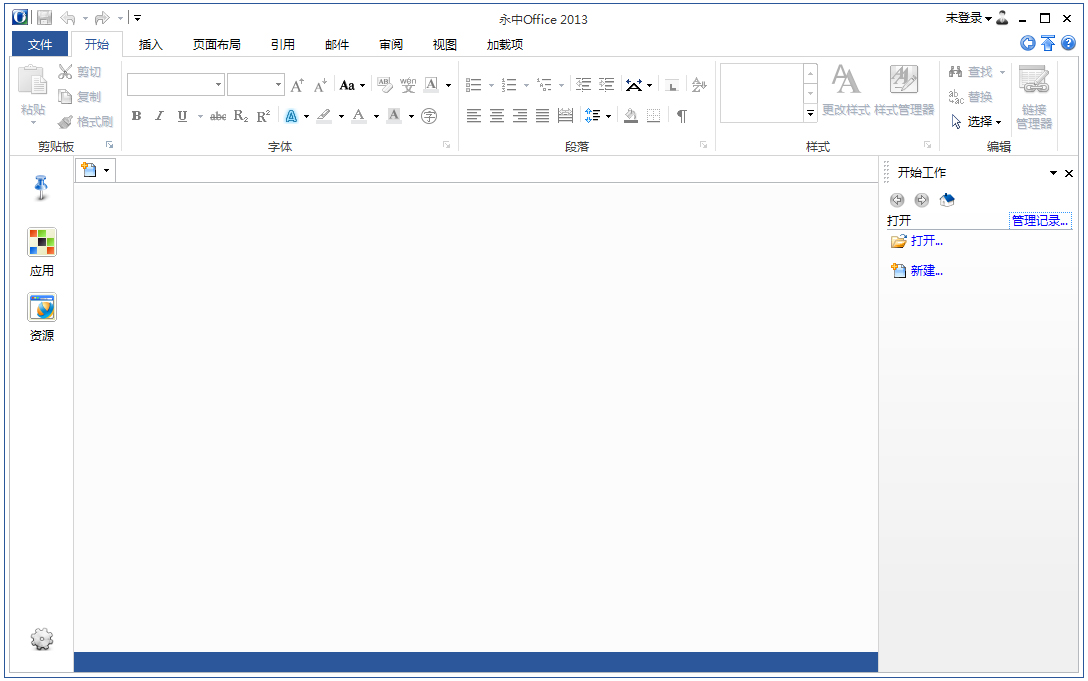Click the 管理记录 link
Viewport: 1088px width, 681px height.
point(1040,220)
